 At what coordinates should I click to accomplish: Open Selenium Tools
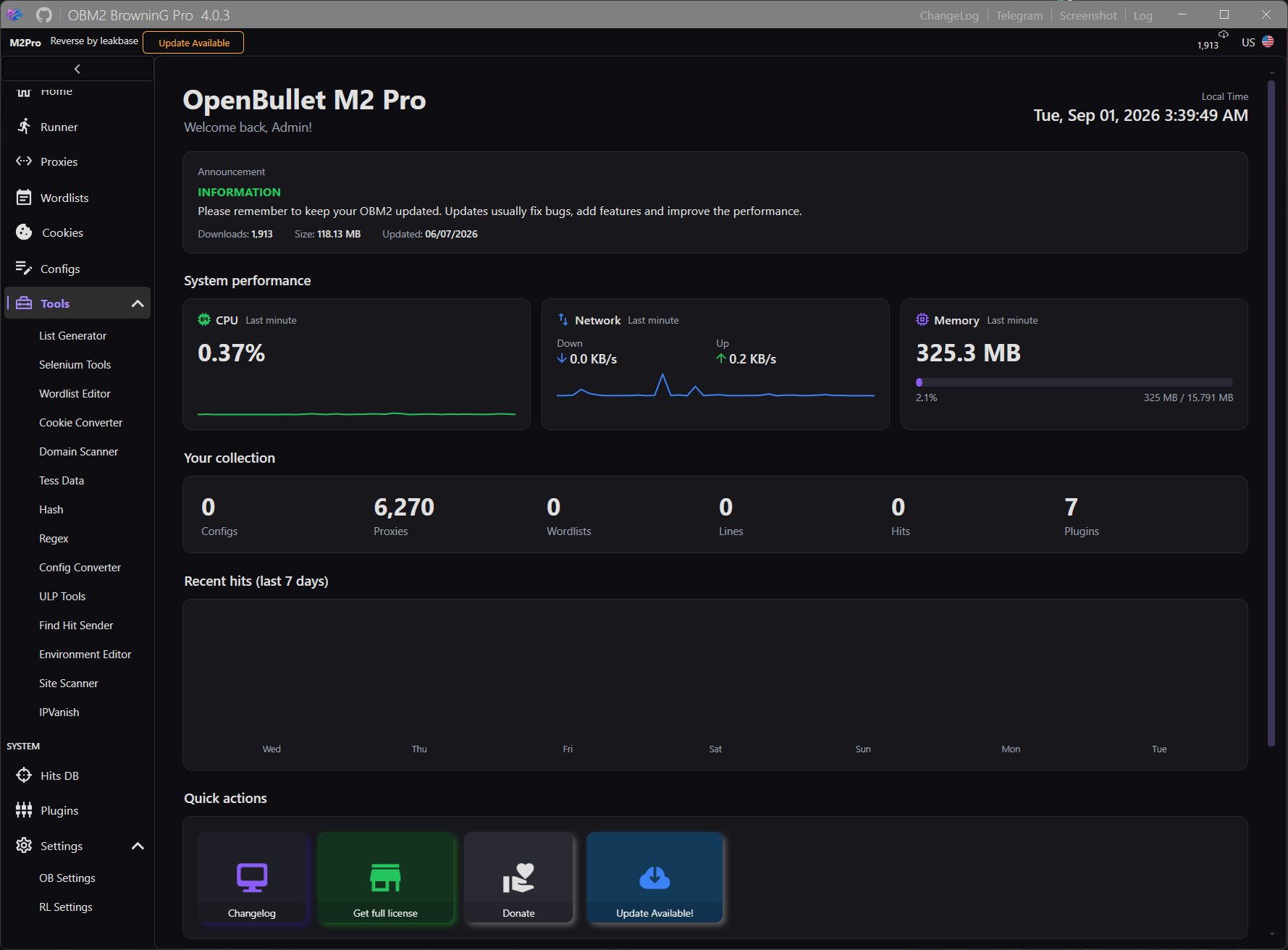(75, 365)
